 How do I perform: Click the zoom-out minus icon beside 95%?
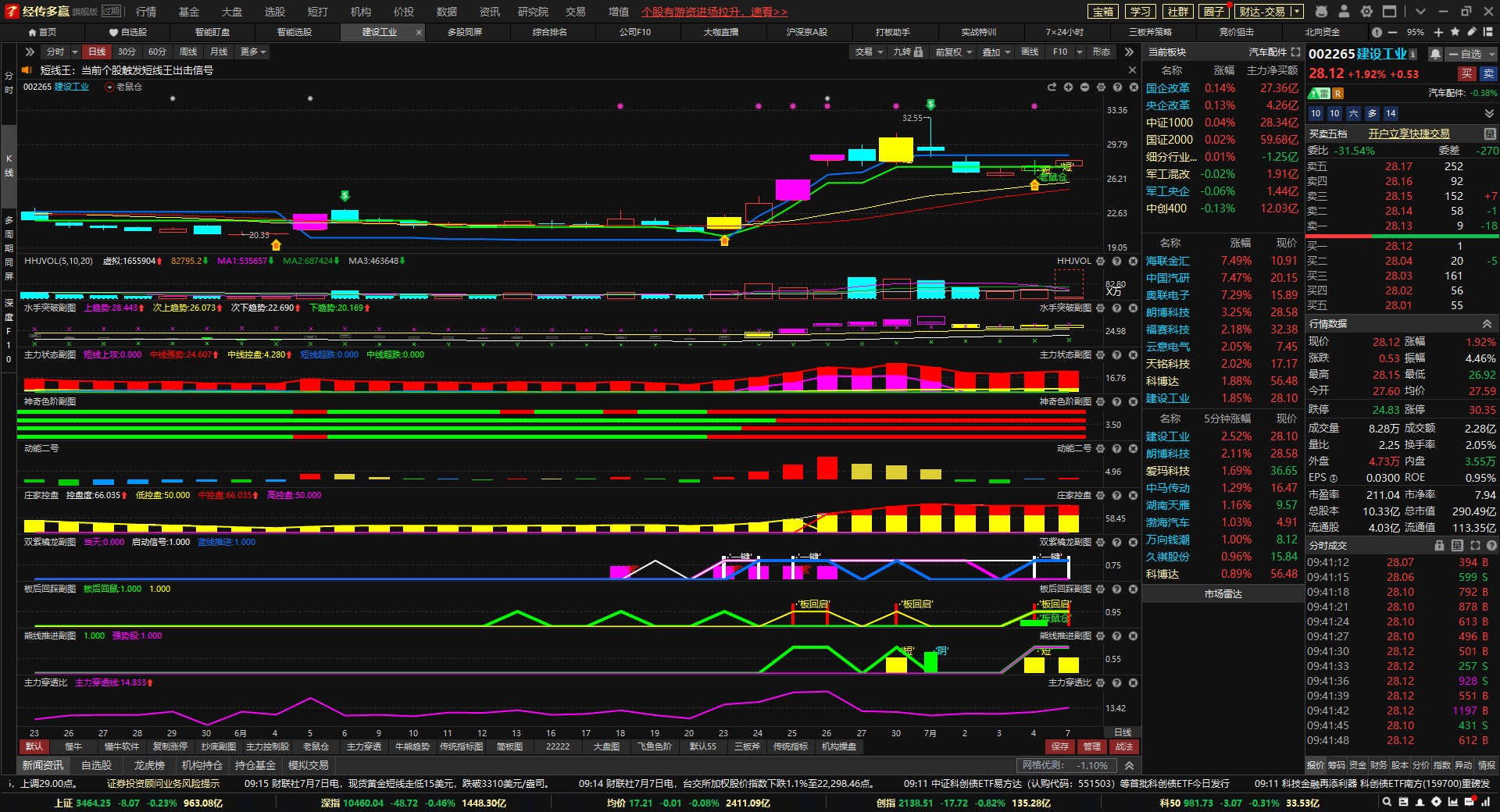[1394, 32]
